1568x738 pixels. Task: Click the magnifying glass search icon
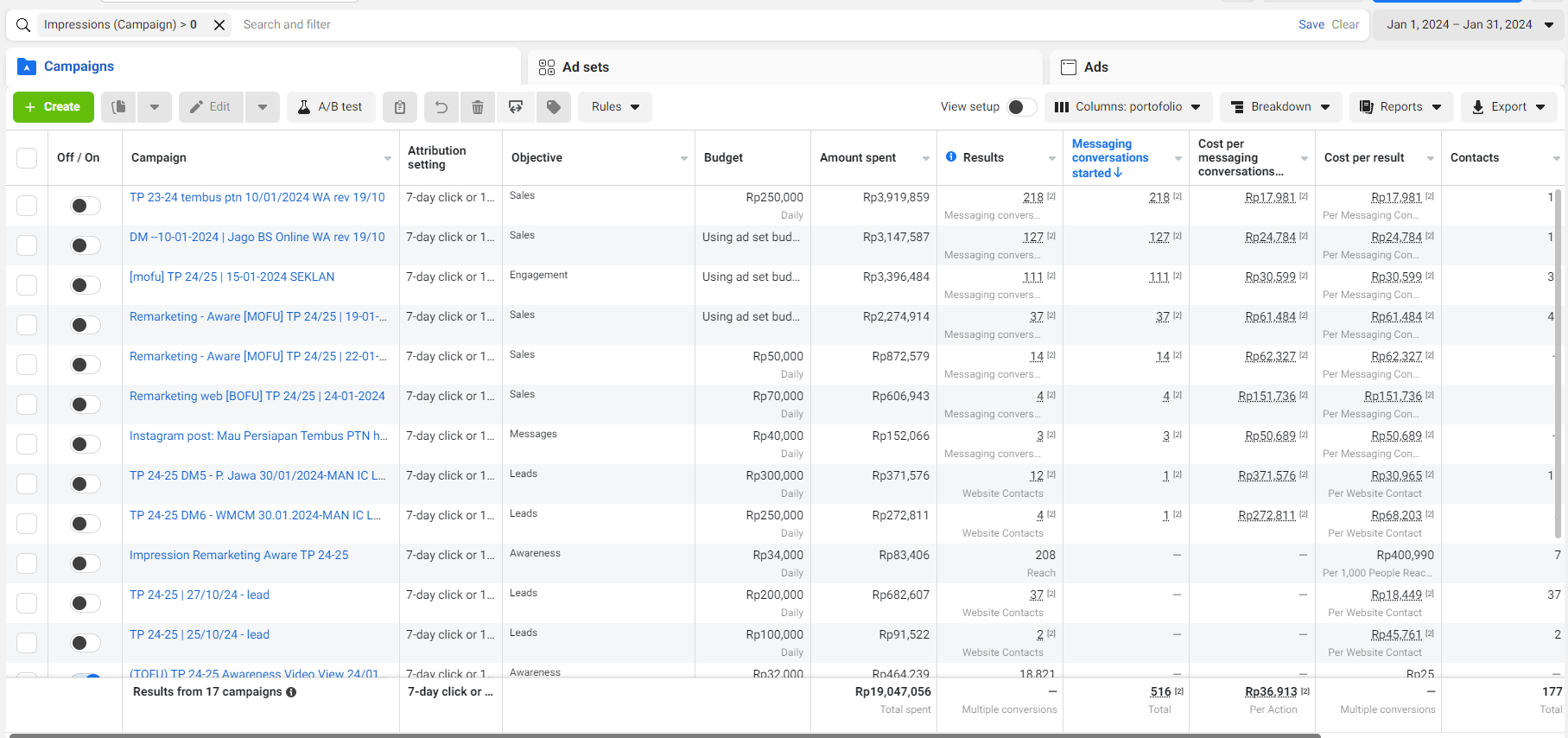23,25
